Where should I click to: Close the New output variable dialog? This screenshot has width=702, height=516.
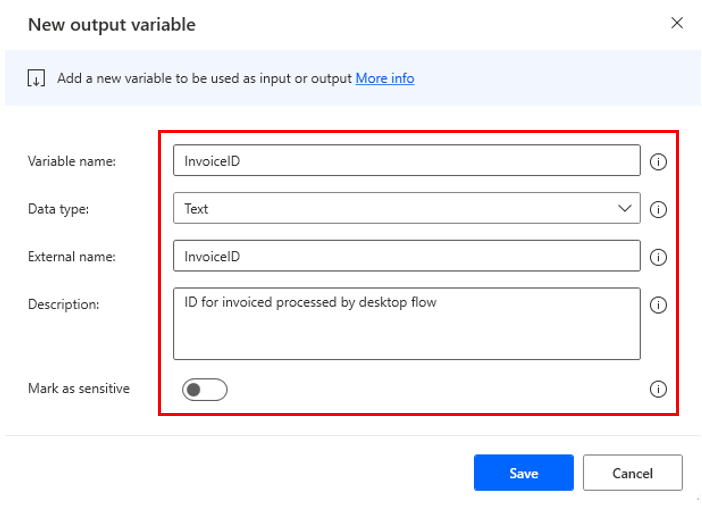click(x=677, y=23)
